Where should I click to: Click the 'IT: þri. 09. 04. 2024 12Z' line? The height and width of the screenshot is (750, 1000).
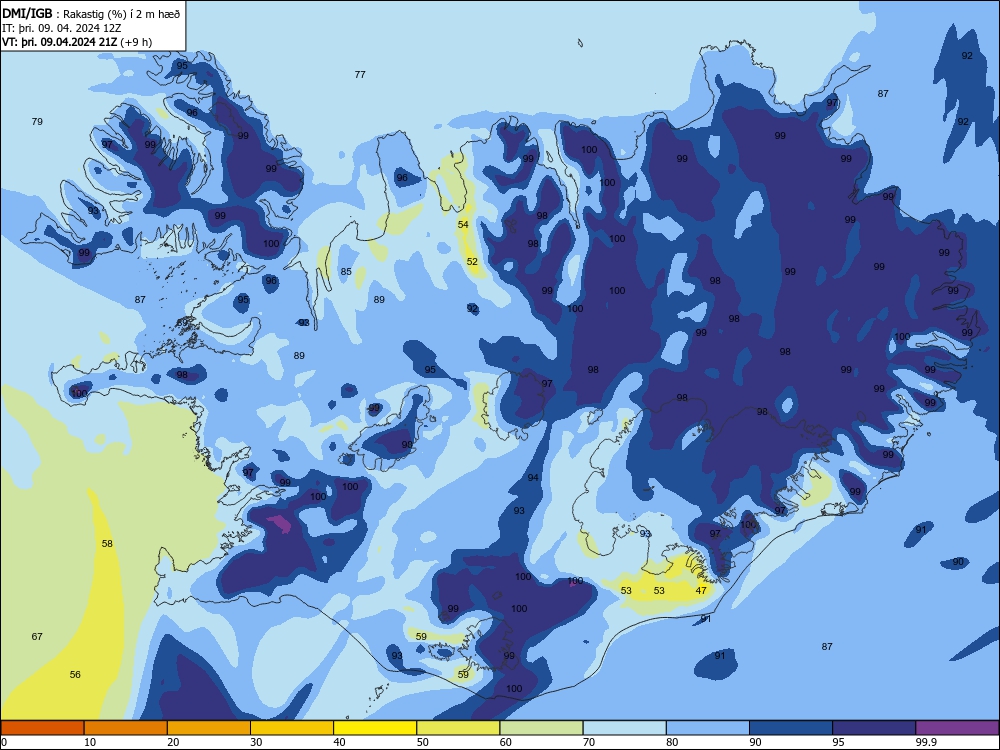[61, 28]
